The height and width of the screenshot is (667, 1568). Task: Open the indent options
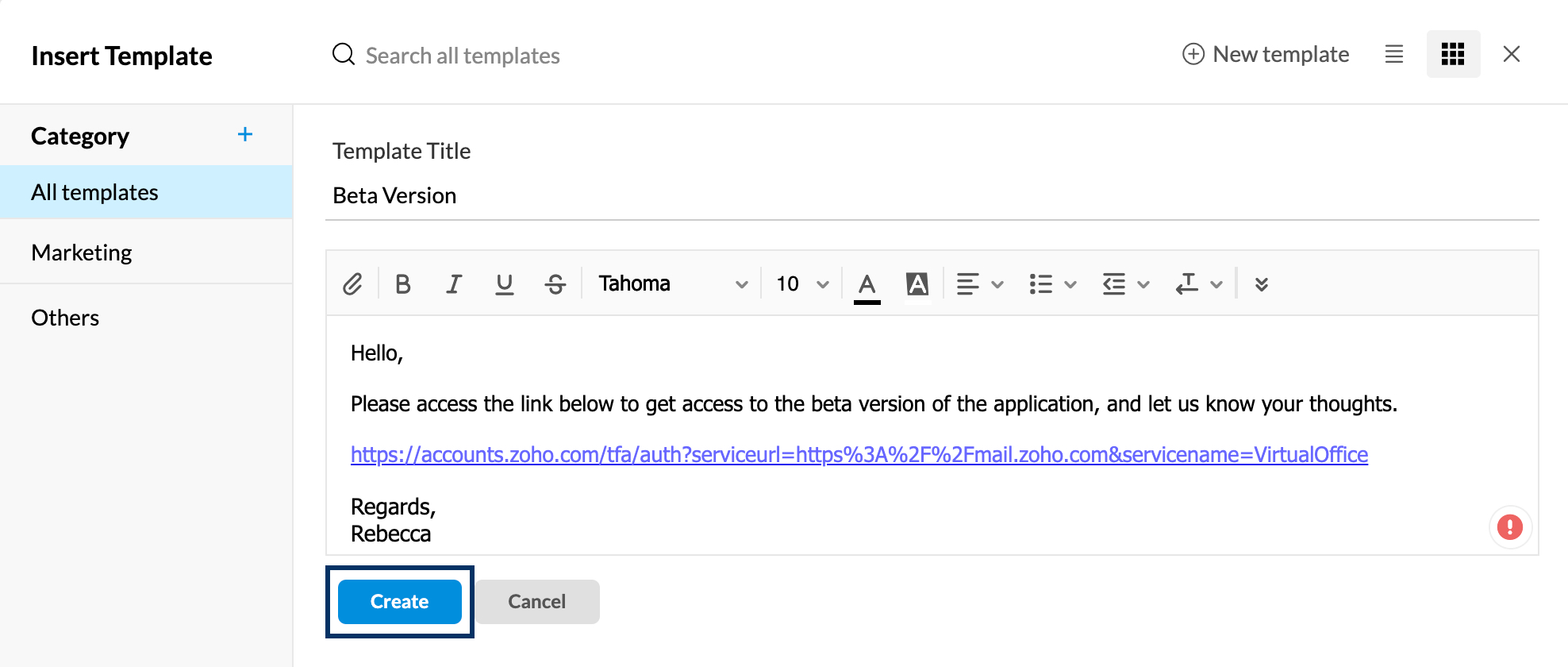click(1125, 284)
